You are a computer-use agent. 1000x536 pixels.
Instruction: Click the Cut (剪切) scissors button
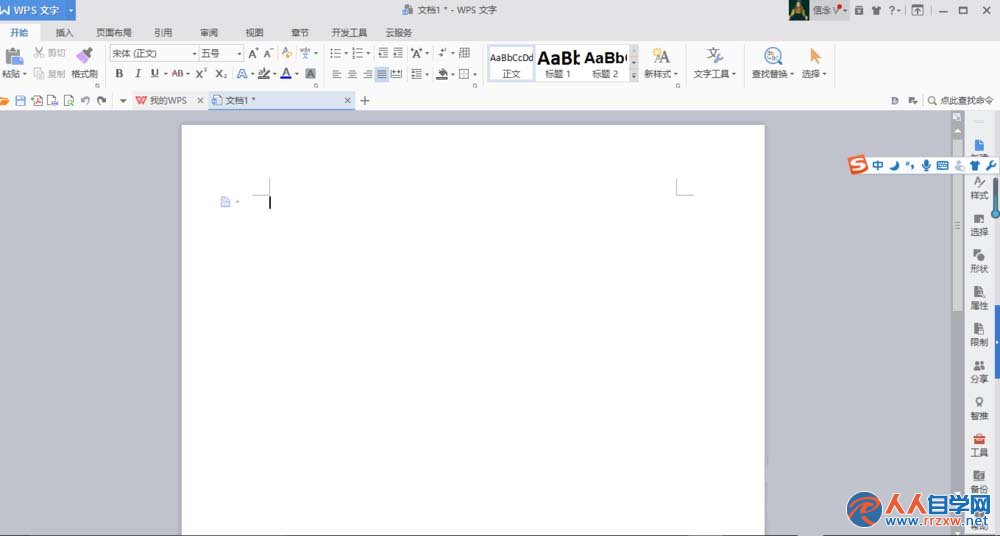click(49, 53)
